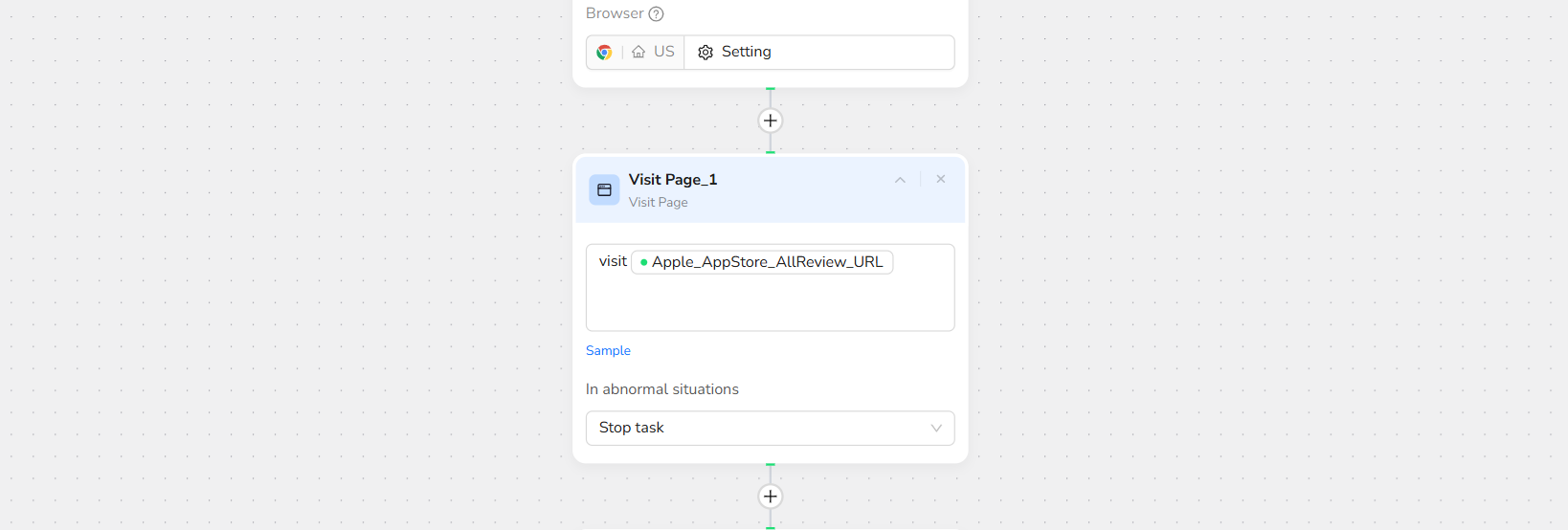Collapse the Visit Page_1 card

900,180
